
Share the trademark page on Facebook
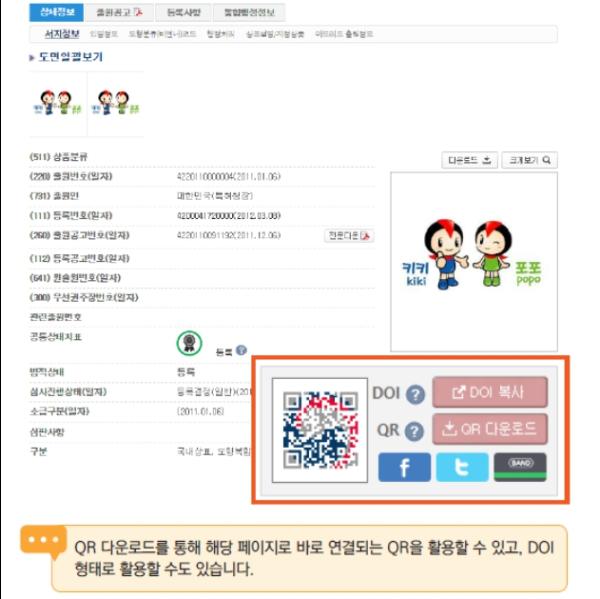coord(404,467)
